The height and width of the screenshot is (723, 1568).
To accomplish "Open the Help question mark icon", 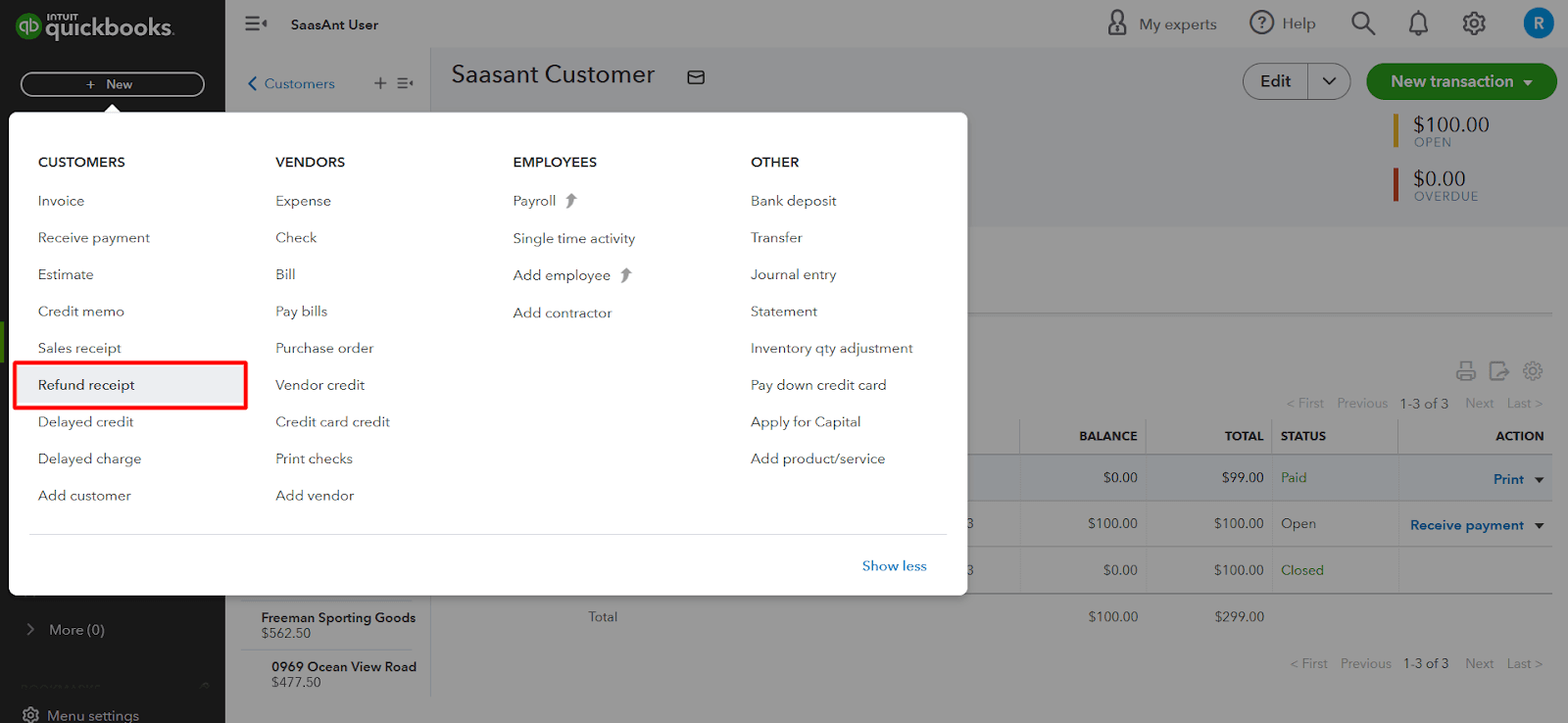I will [1261, 23].
